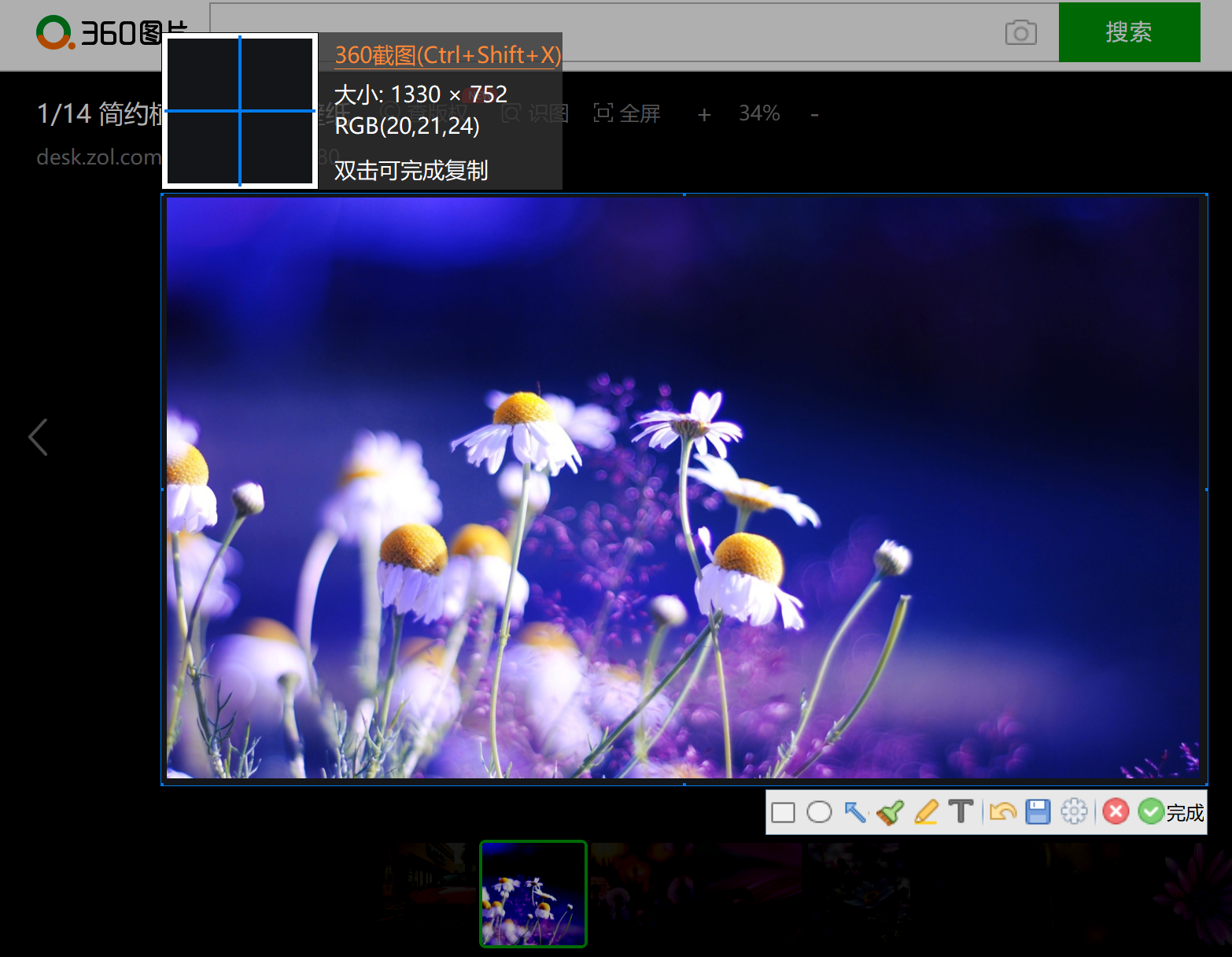Select the arrow annotation tool
Screen dimensions: 1232x957
coord(854,812)
